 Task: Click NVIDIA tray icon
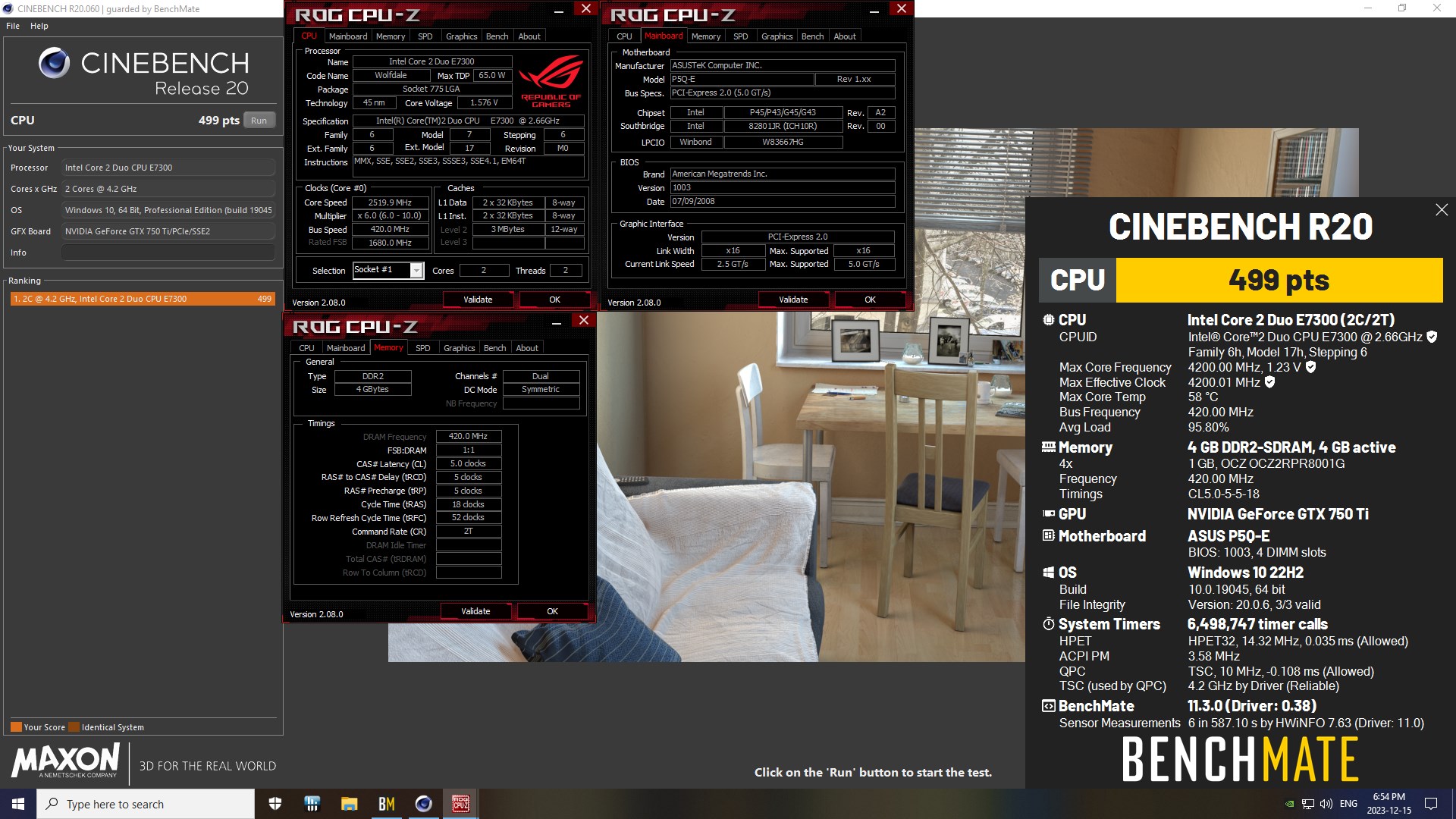pos(1289,804)
